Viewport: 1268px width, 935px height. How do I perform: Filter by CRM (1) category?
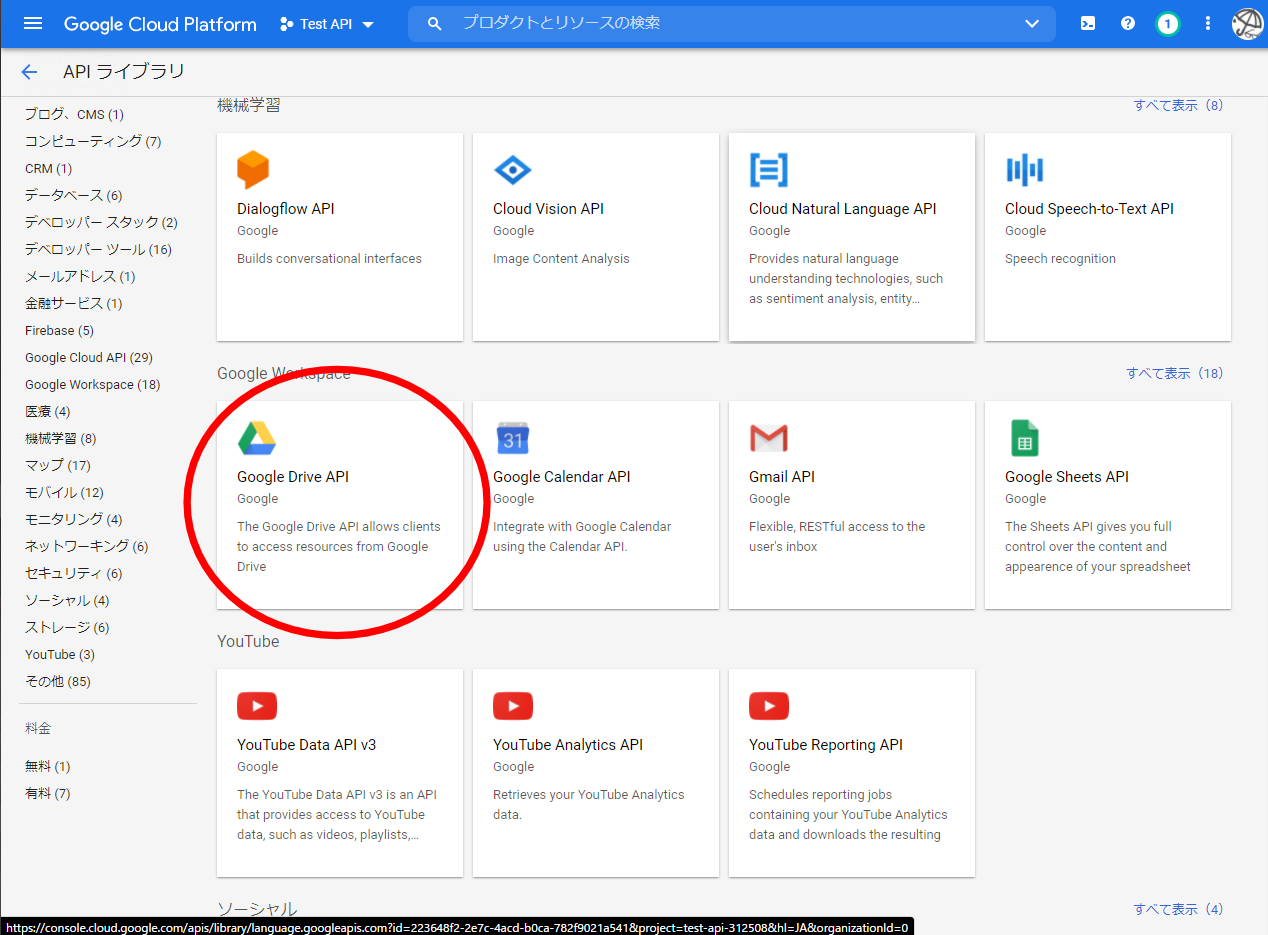coord(48,168)
